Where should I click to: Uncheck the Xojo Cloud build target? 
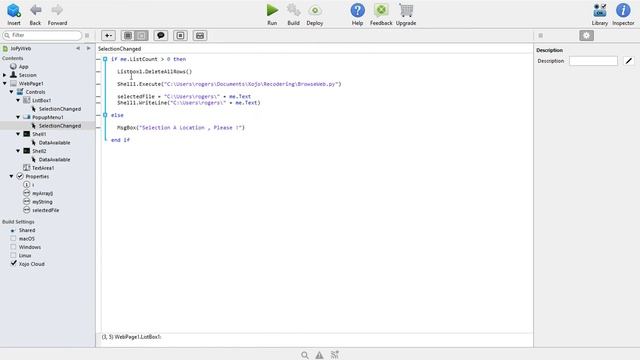pyautogui.click(x=13, y=263)
